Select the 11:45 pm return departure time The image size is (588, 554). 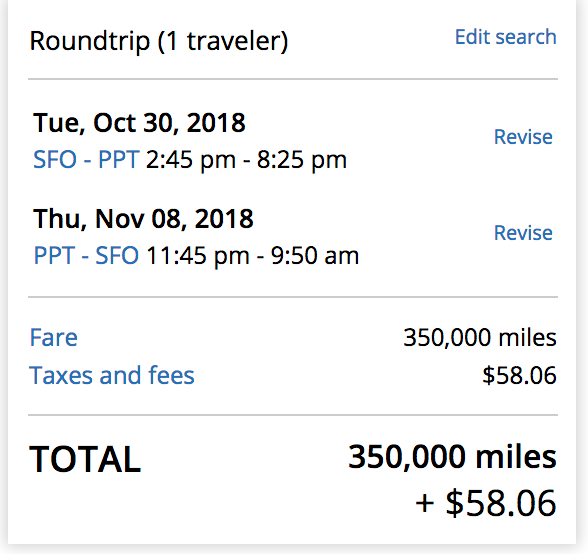[x=198, y=256]
